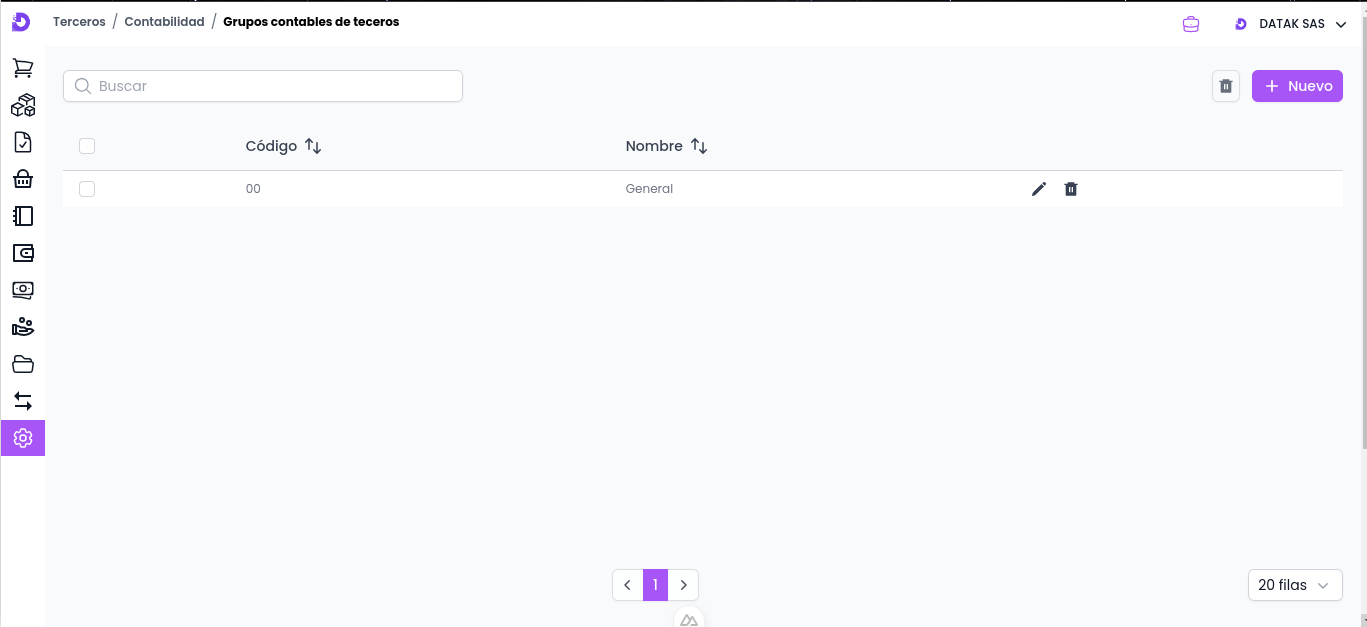Click the Nuevo button
Screen dimensions: 1367x627
click(1297, 86)
